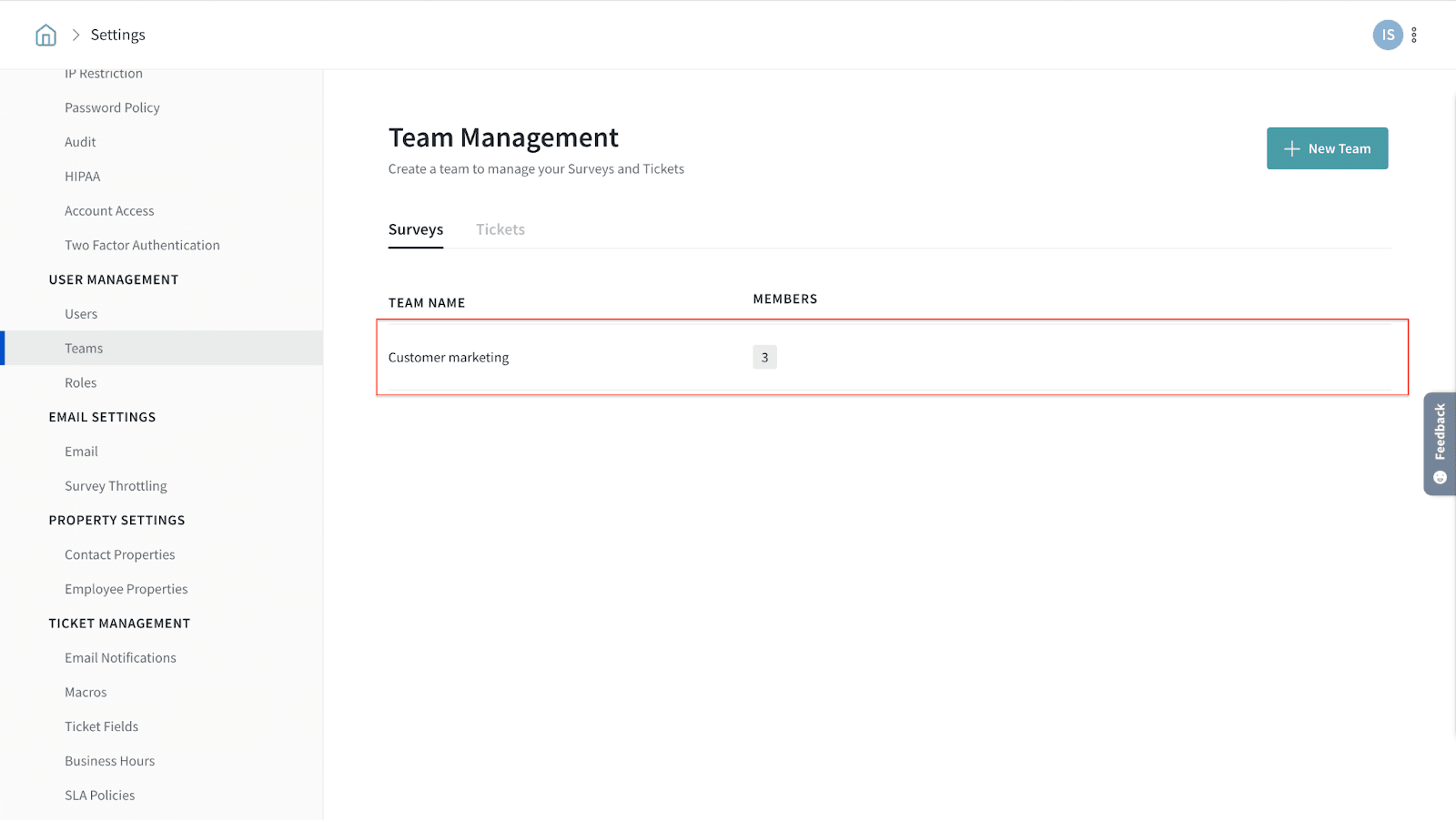Screen dimensions: 1456x822
Task: Click the members count badge 3
Action: [764, 358]
